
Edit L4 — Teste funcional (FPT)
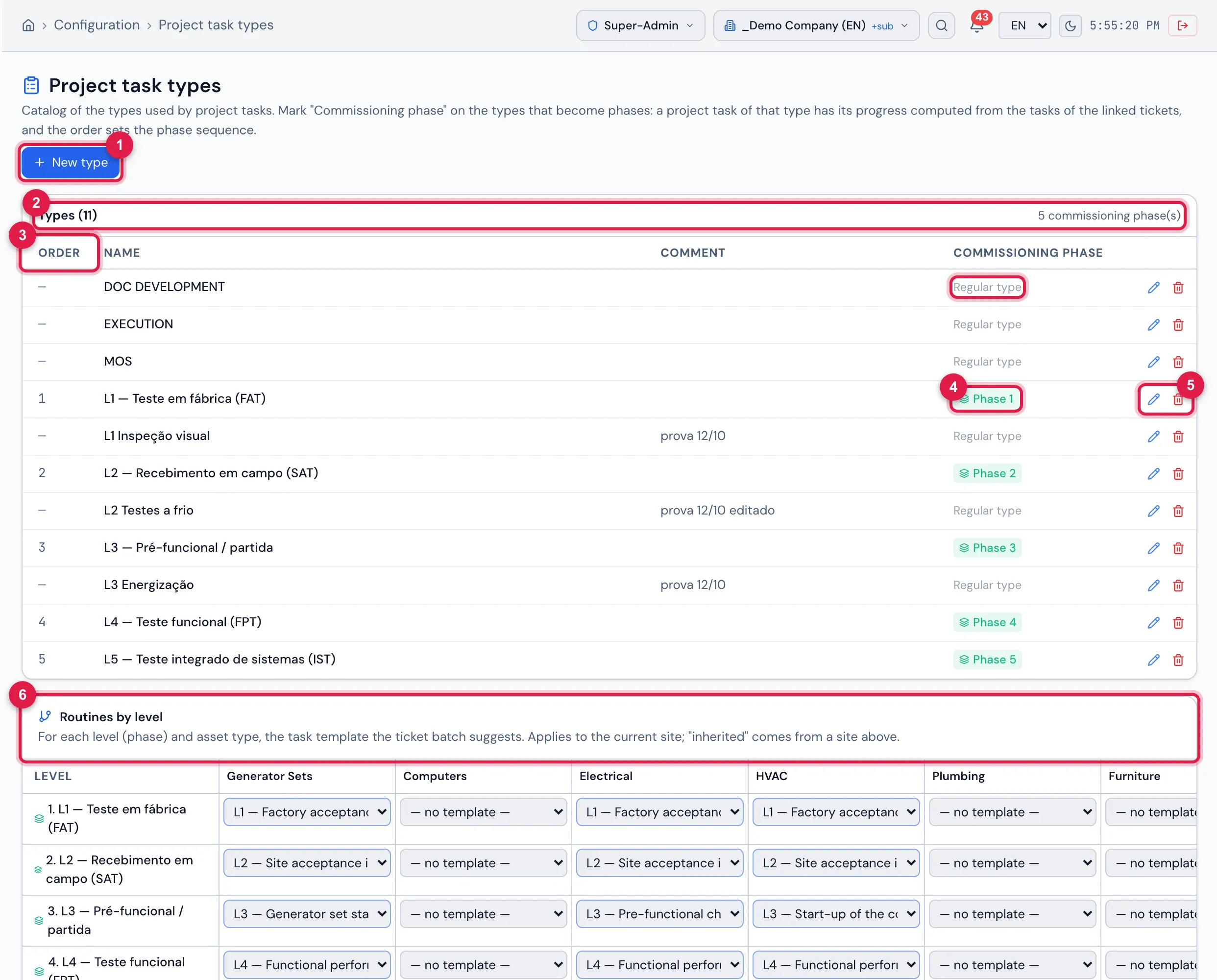point(1153,623)
